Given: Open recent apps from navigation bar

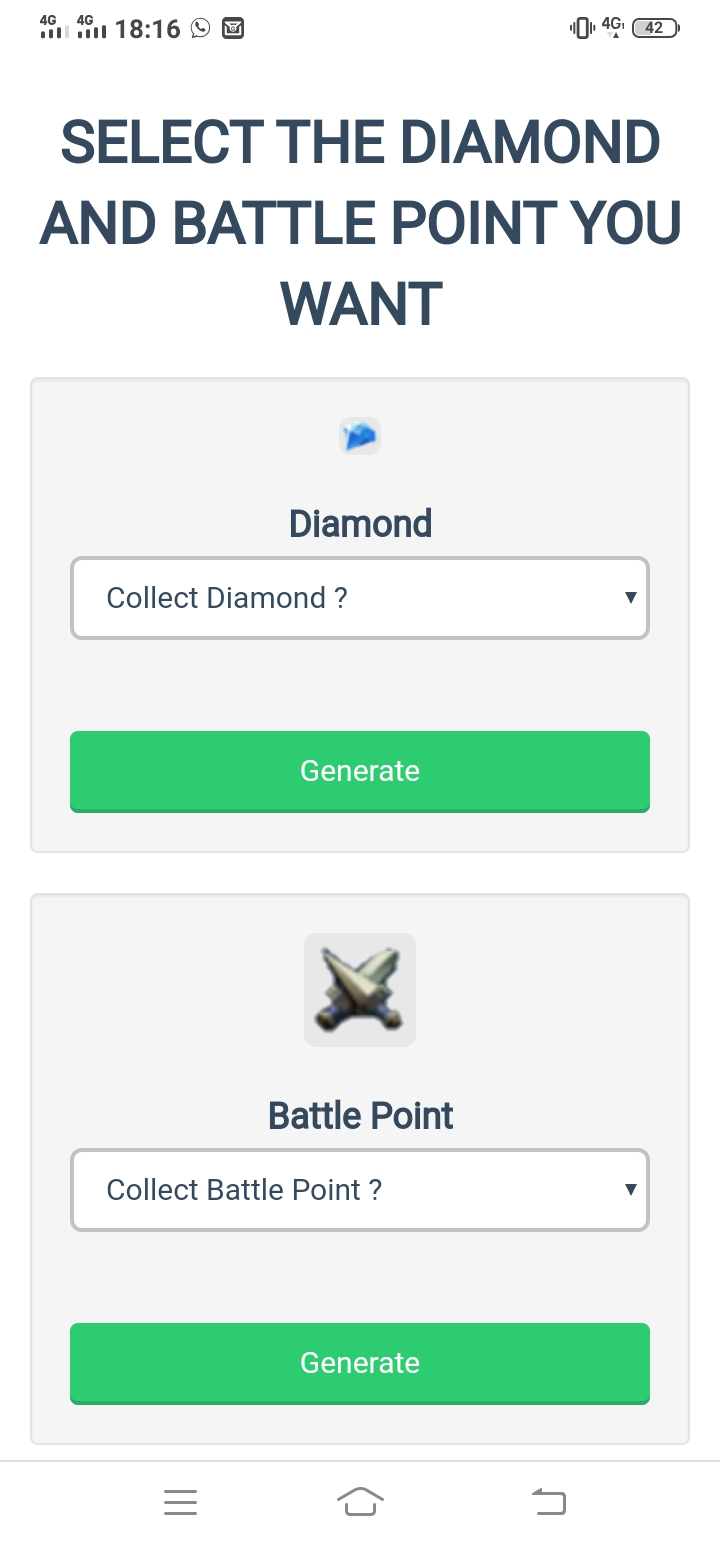Looking at the screenshot, I should tap(180, 1501).
